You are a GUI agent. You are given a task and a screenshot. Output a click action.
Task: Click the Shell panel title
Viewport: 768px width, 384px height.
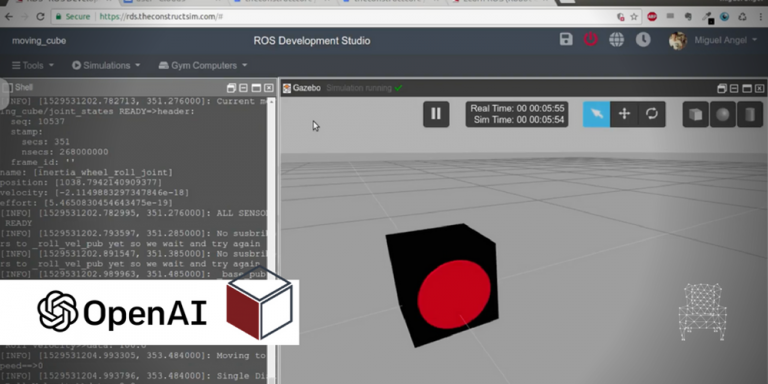(24, 88)
